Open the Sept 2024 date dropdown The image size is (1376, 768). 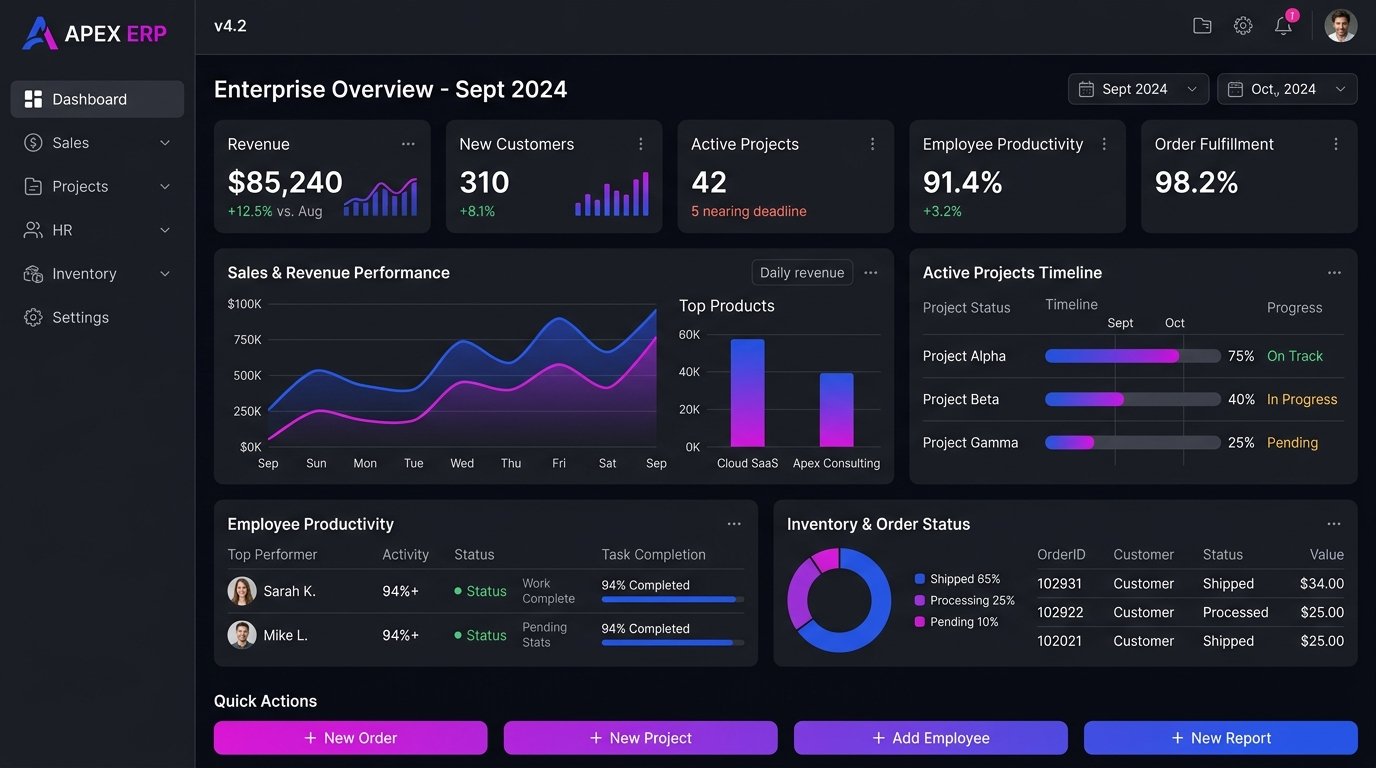click(1138, 89)
